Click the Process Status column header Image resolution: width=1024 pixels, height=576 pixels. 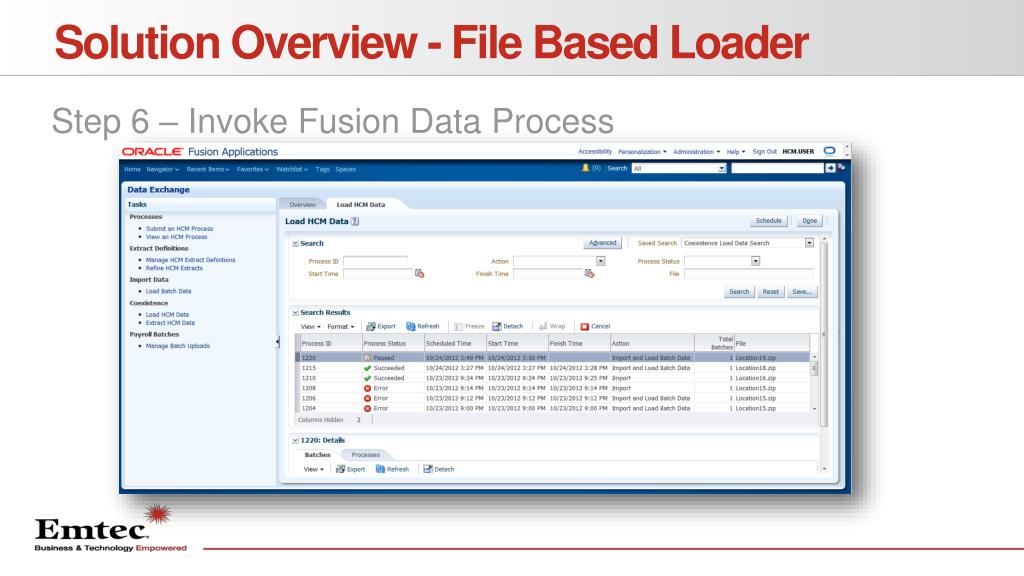[x=393, y=344]
